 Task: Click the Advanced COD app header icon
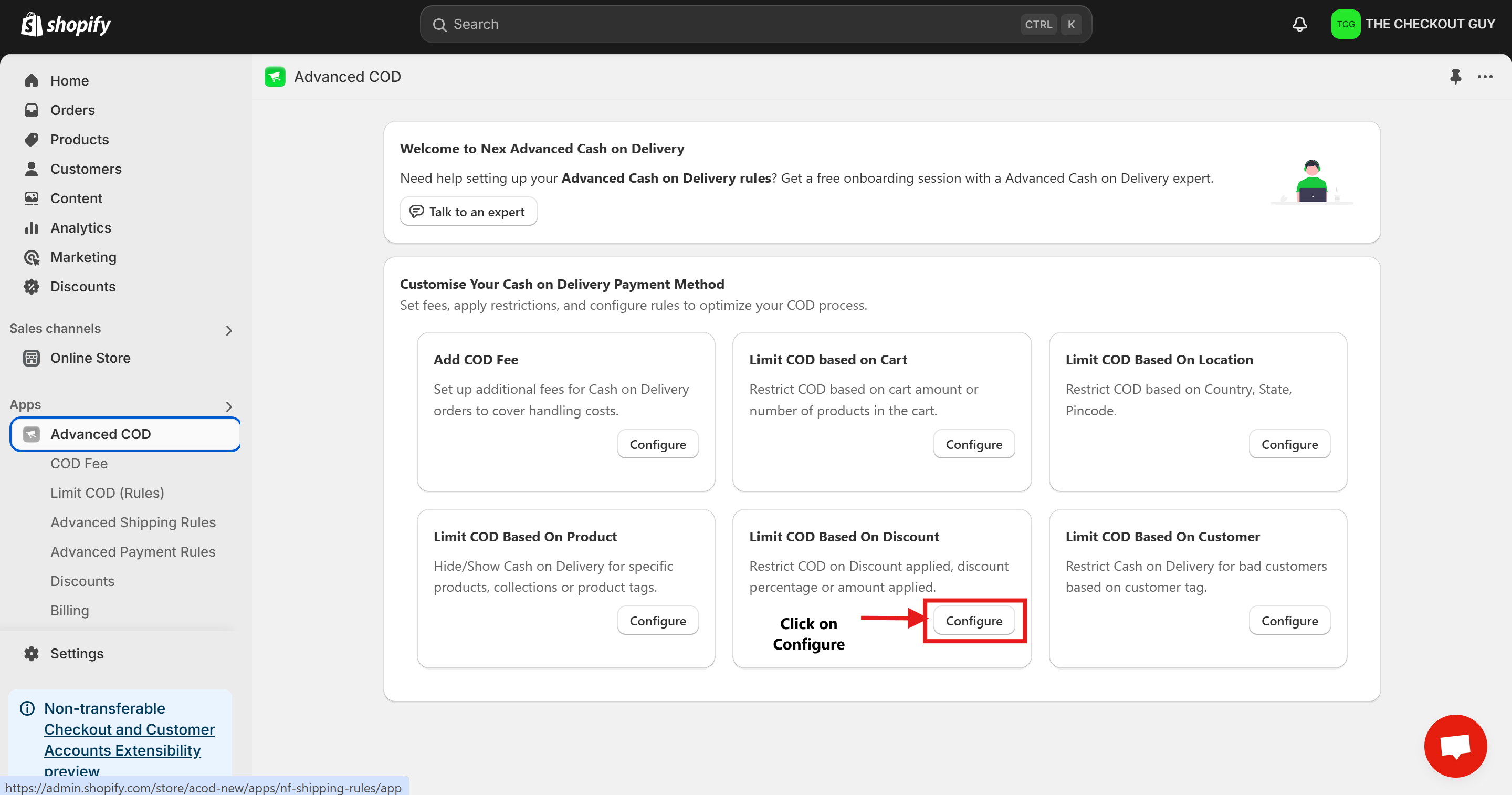(275, 77)
